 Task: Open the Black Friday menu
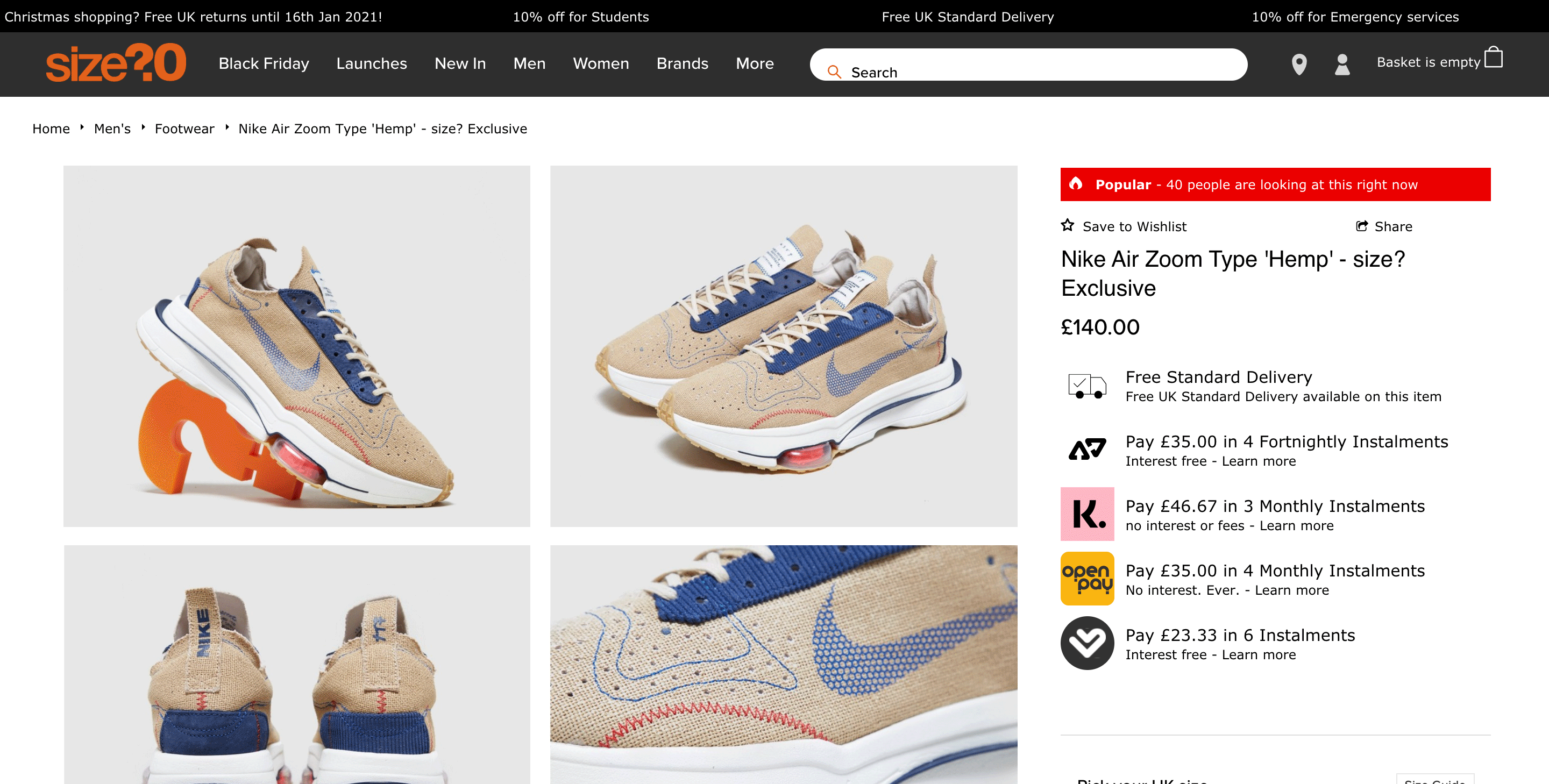click(x=264, y=63)
